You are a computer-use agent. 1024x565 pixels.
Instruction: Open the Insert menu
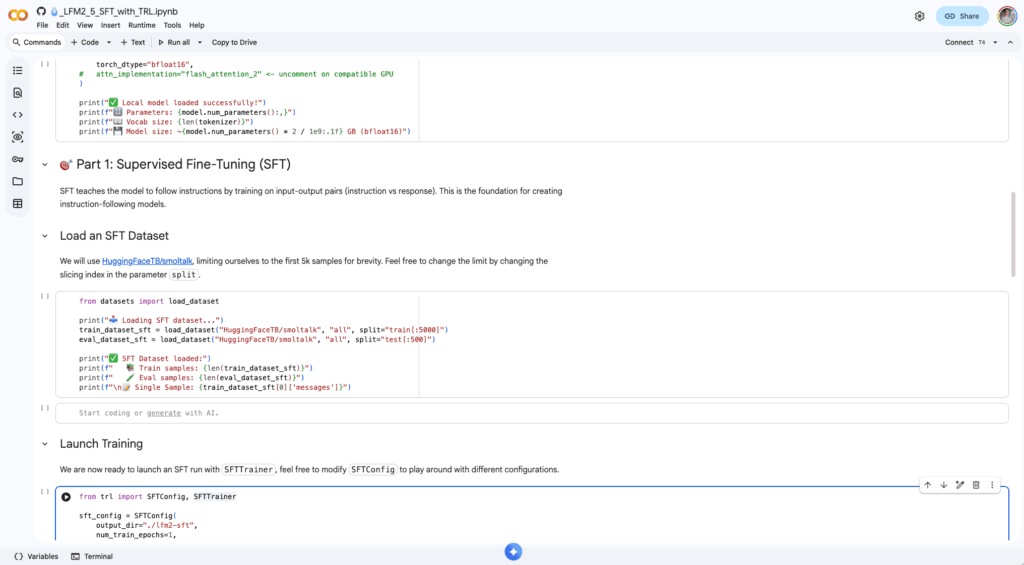pyautogui.click(x=110, y=25)
